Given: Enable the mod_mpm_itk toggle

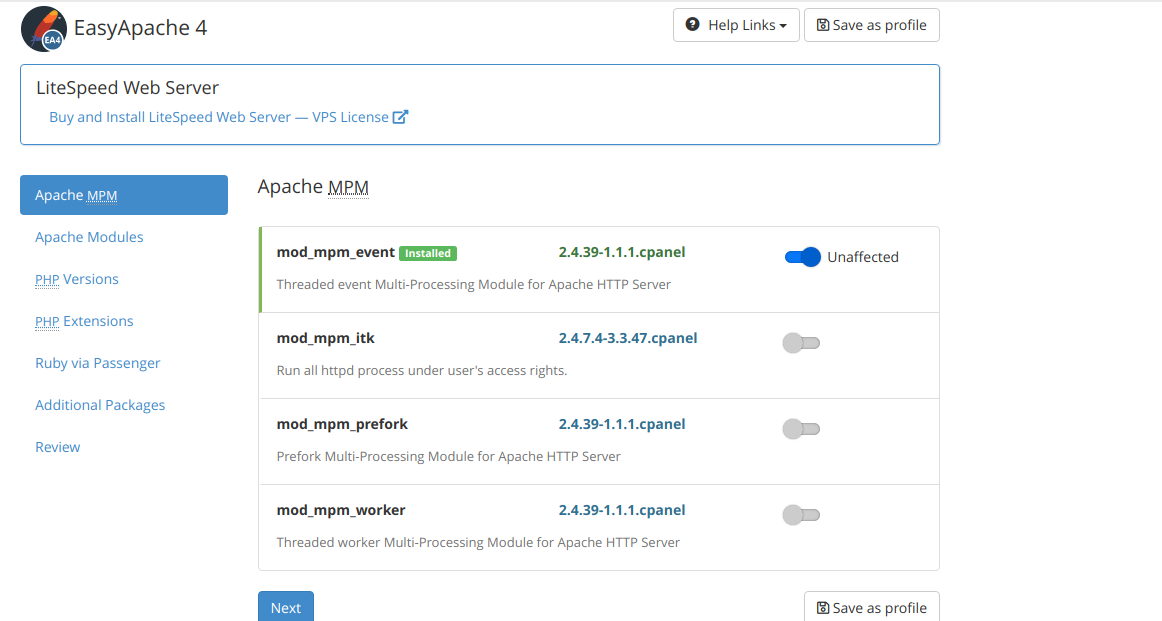Looking at the screenshot, I should tap(801, 343).
